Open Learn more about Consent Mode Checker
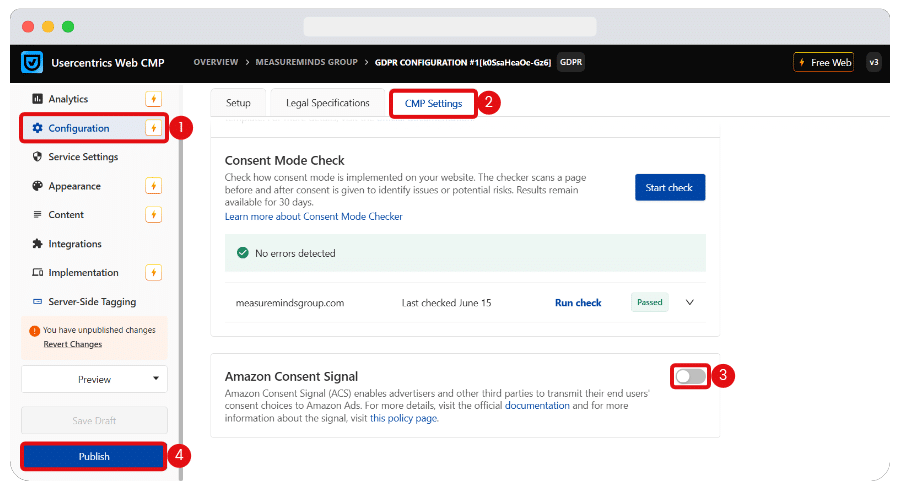The image size is (900, 489). tap(313, 216)
